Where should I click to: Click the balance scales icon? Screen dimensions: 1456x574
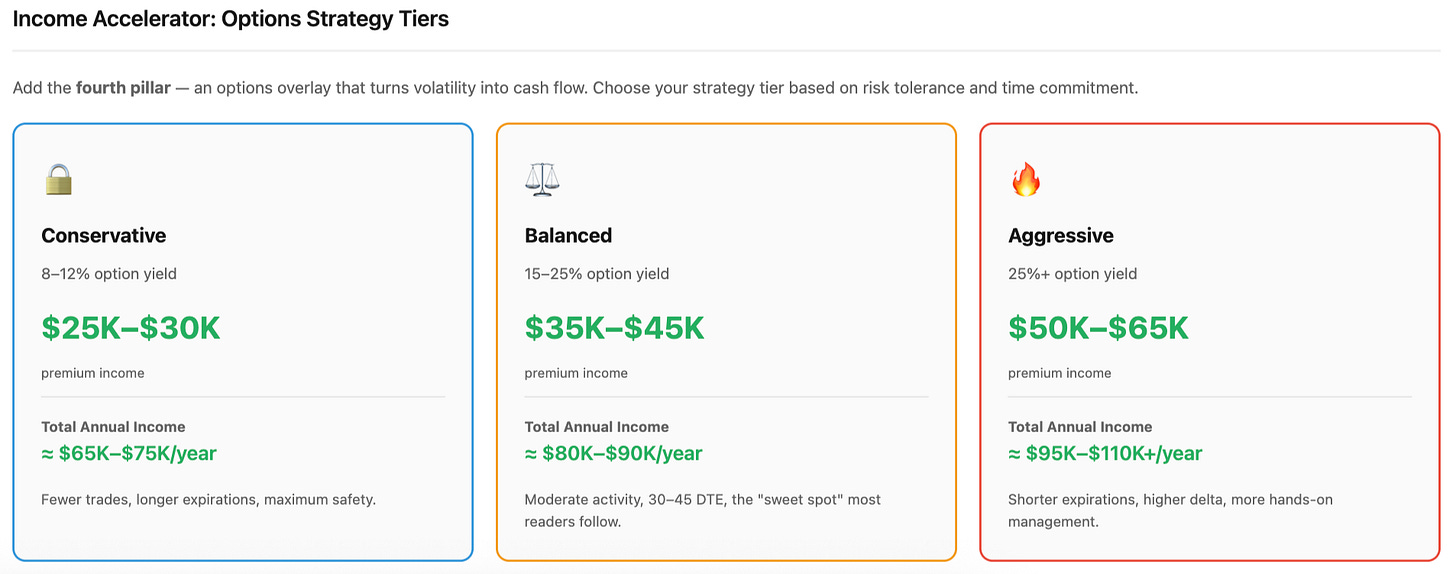point(542,180)
